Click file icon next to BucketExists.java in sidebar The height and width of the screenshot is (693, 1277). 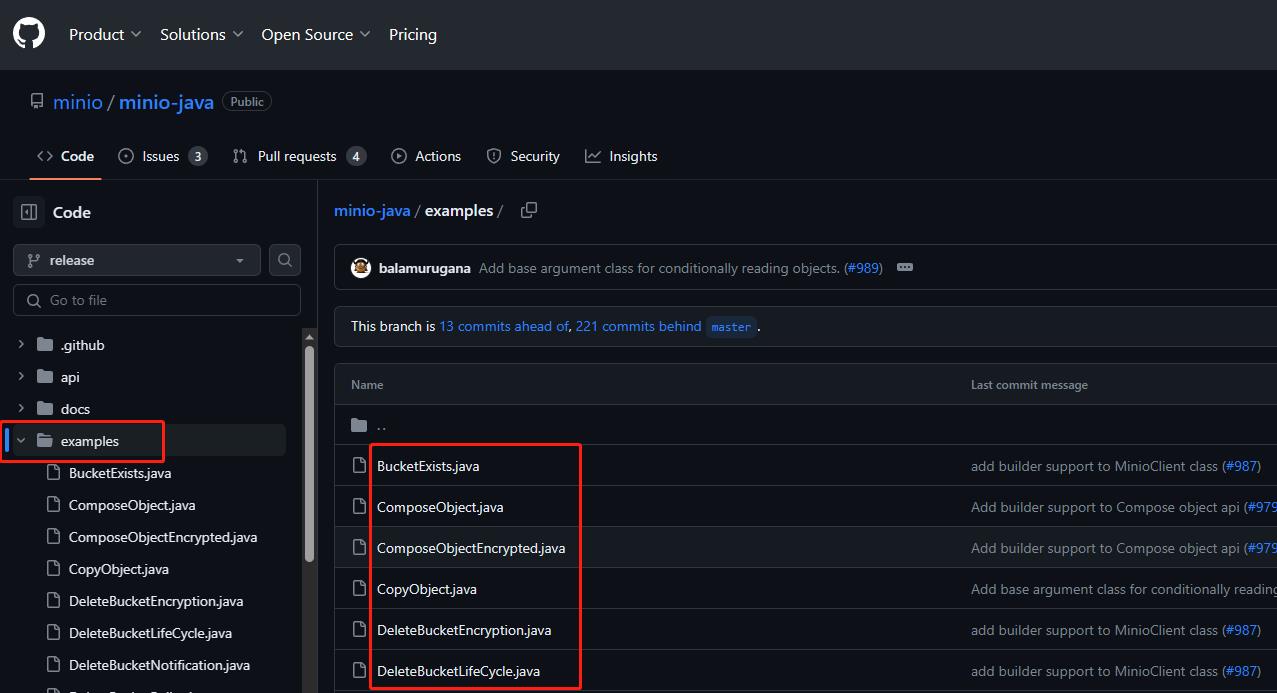pyautogui.click(x=53, y=473)
